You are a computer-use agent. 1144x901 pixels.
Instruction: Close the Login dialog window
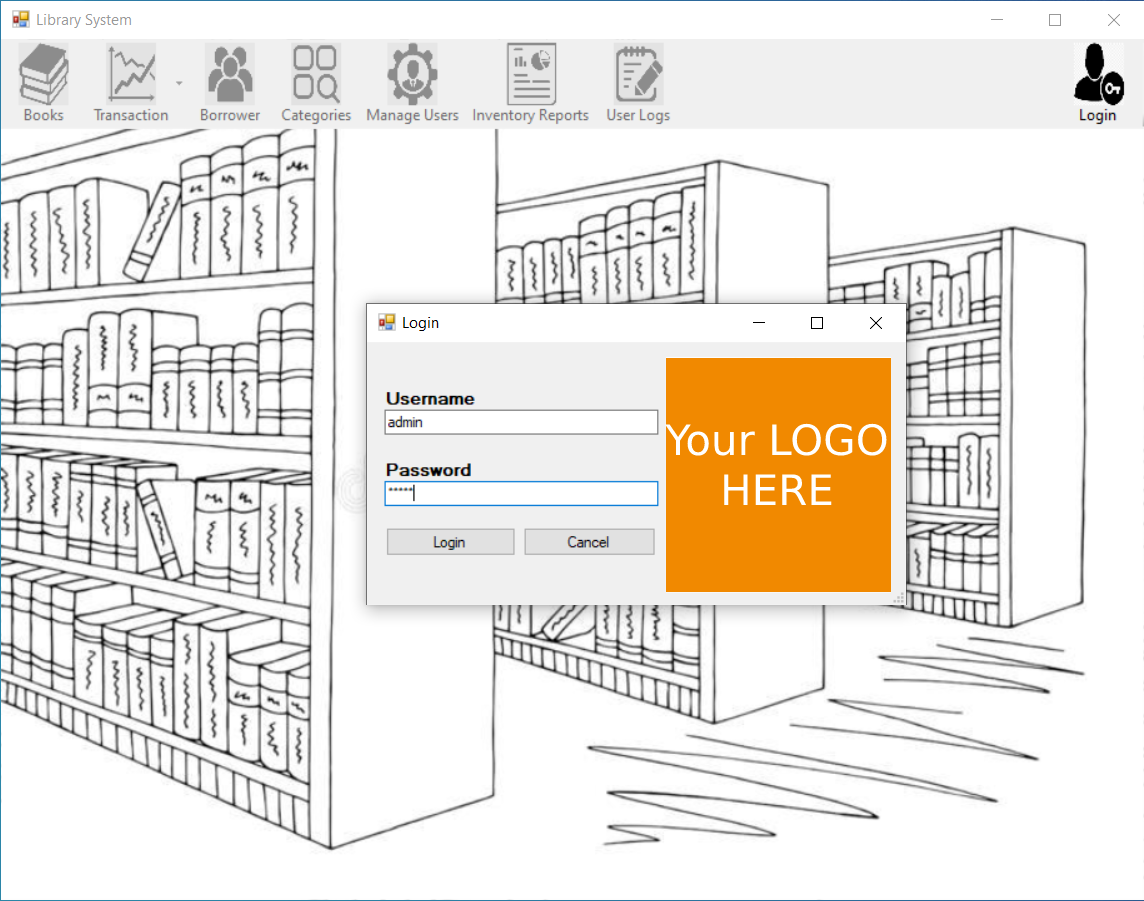pos(876,323)
